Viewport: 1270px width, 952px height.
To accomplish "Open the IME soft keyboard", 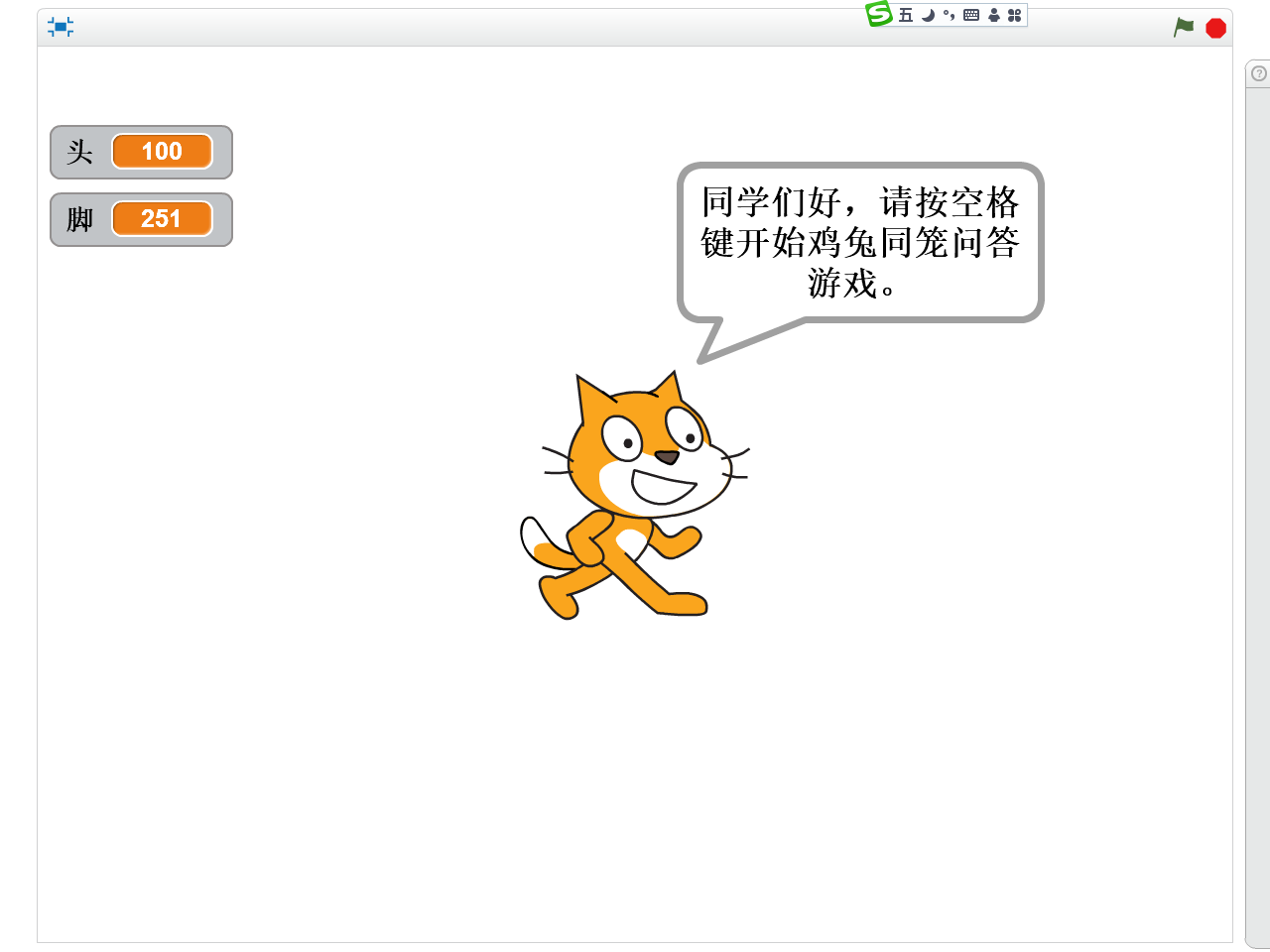I will point(971,15).
